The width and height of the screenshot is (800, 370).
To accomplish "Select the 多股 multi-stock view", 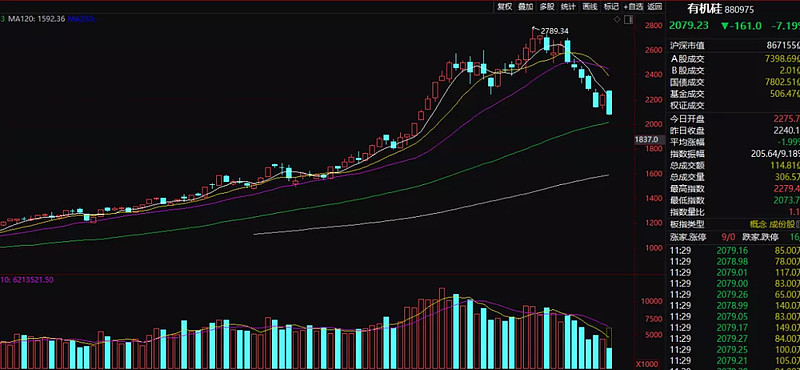I will click(547, 7).
